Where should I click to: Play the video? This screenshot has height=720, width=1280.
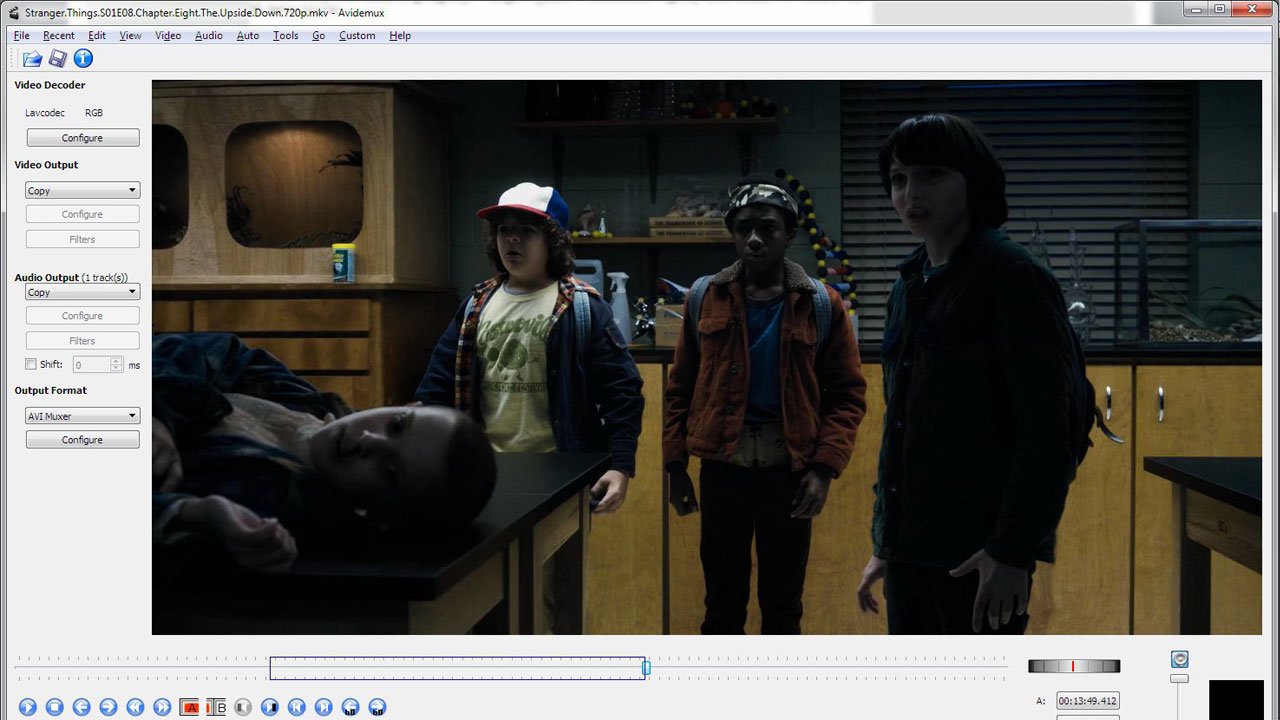click(28, 707)
